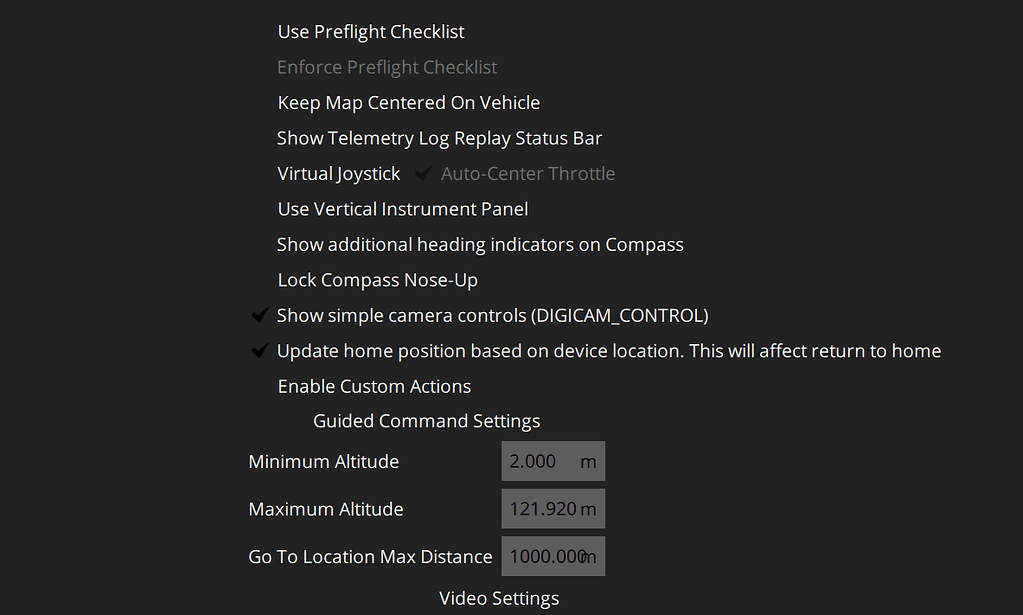Show additional heading indicators on Compass
Viewport: 1023px width, 615px height.
click(x=480, y=243)
